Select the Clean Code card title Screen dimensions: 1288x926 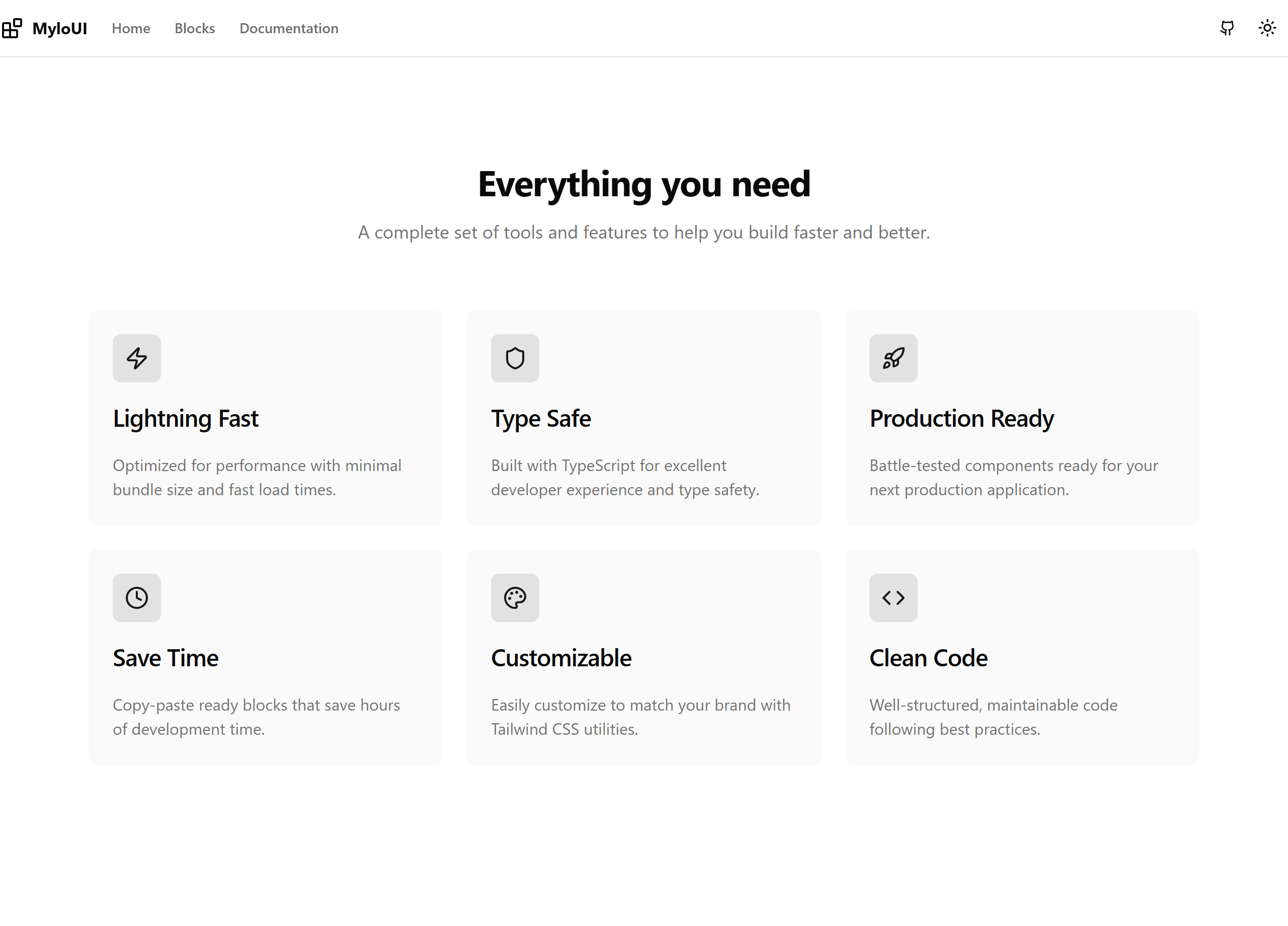pyautogui.click(x=929, y=658)
